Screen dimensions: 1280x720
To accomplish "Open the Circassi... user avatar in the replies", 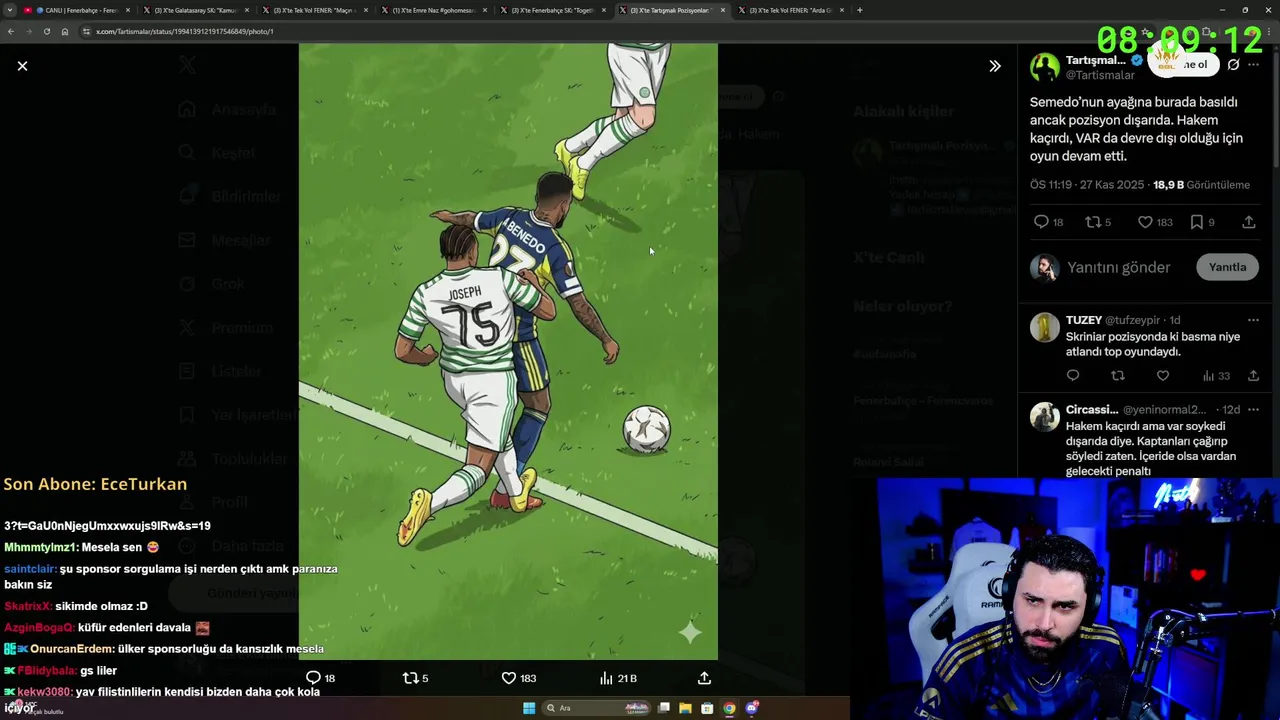I will tap(1044, 417).
